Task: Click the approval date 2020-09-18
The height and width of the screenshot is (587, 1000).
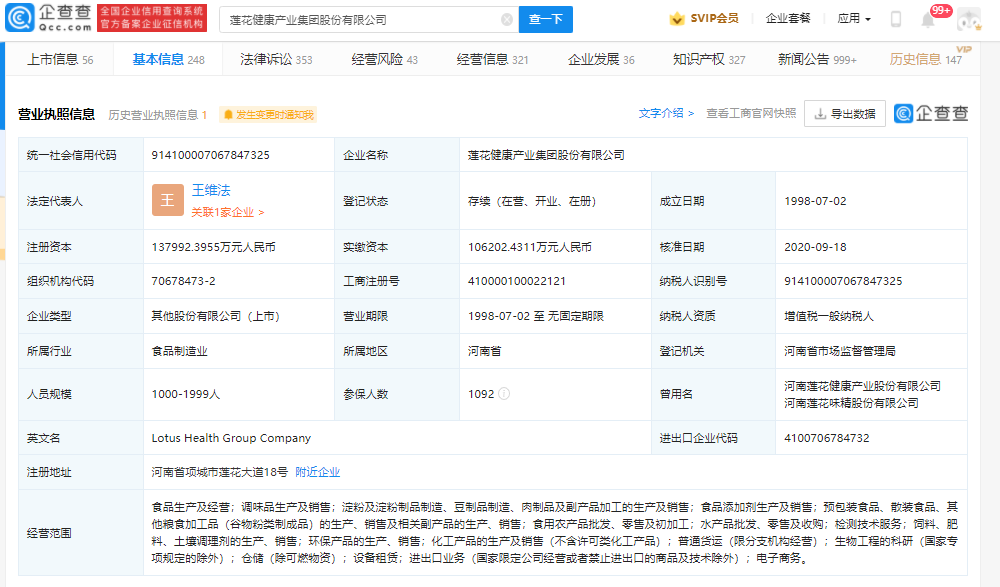Action: 815,247
